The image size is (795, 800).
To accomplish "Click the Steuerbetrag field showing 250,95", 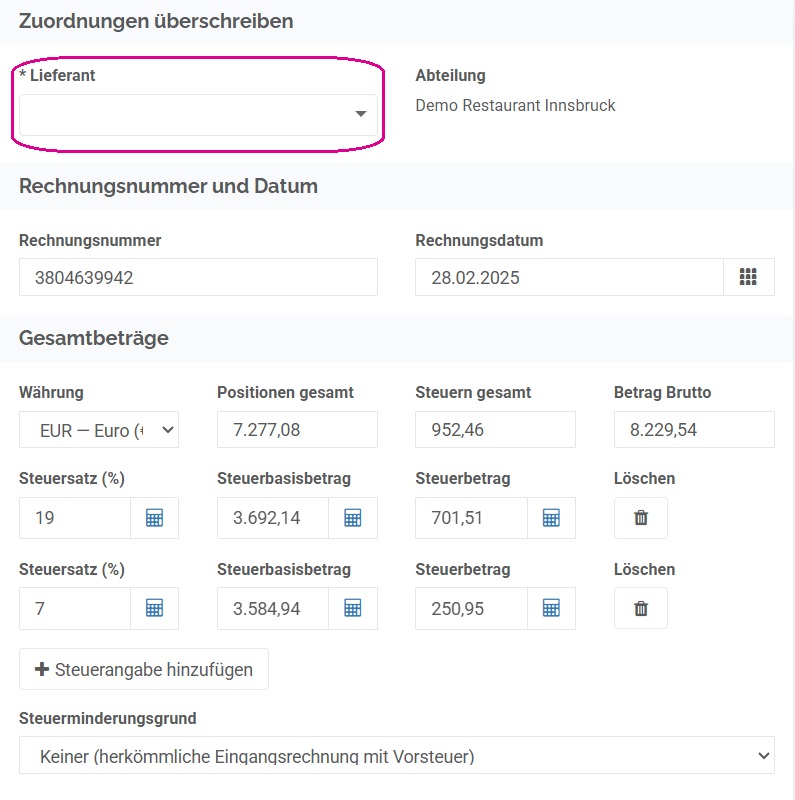I will coord(471,608).
